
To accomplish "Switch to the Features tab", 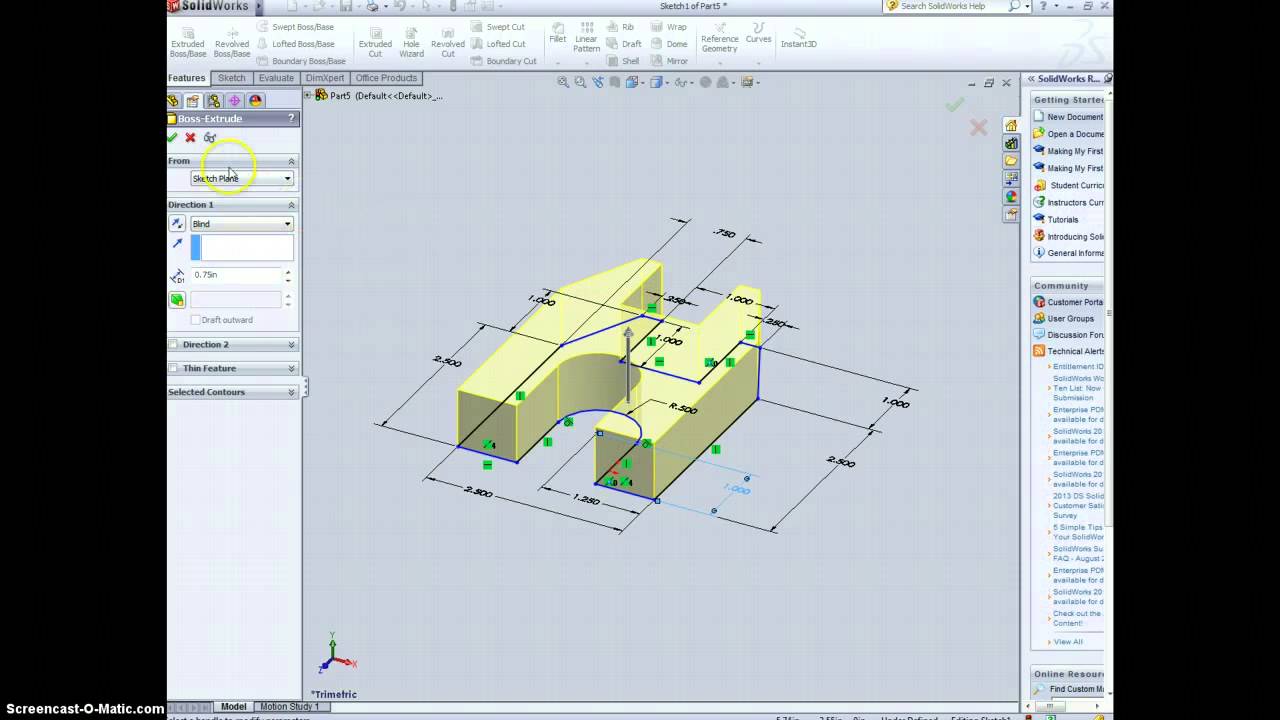I will pos(187,78).
